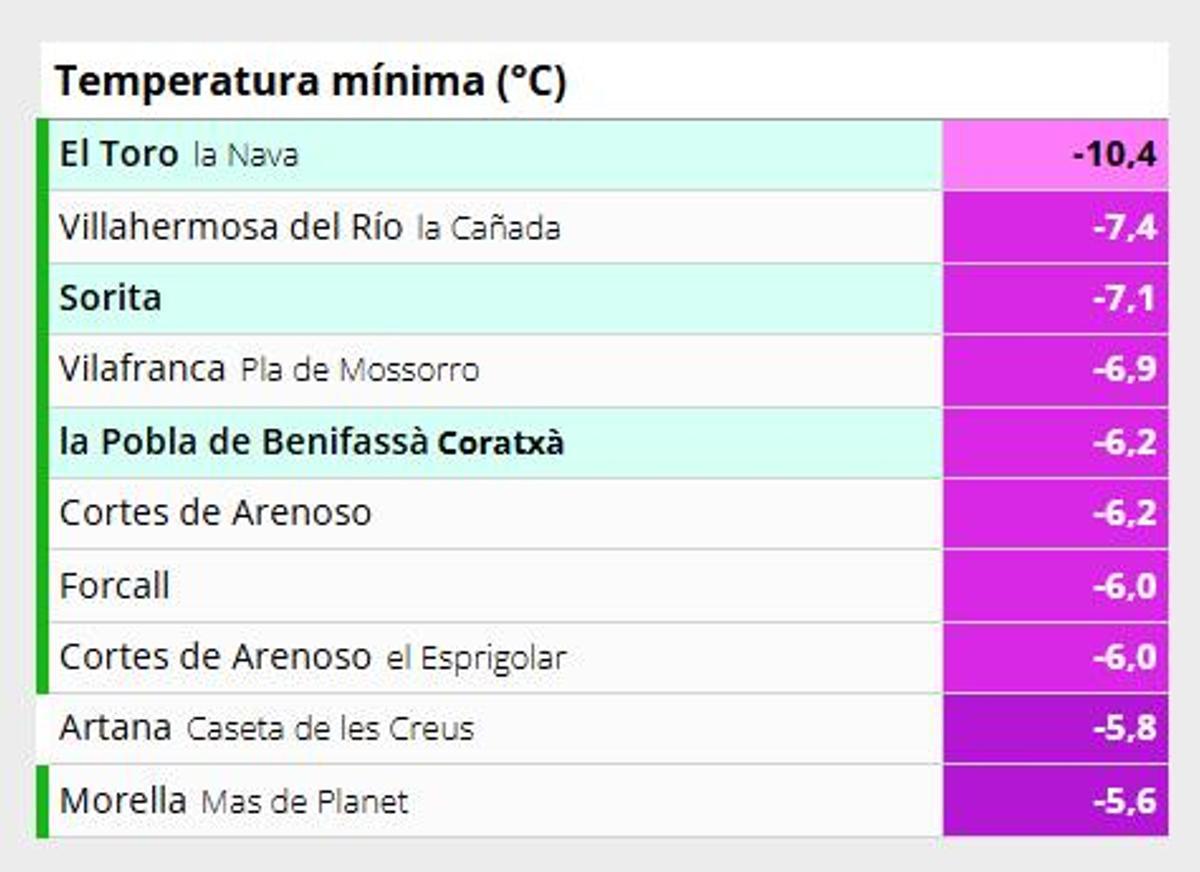
Task: Select the -7,1 temperature value cell
Action: (x=1124, y=298)
